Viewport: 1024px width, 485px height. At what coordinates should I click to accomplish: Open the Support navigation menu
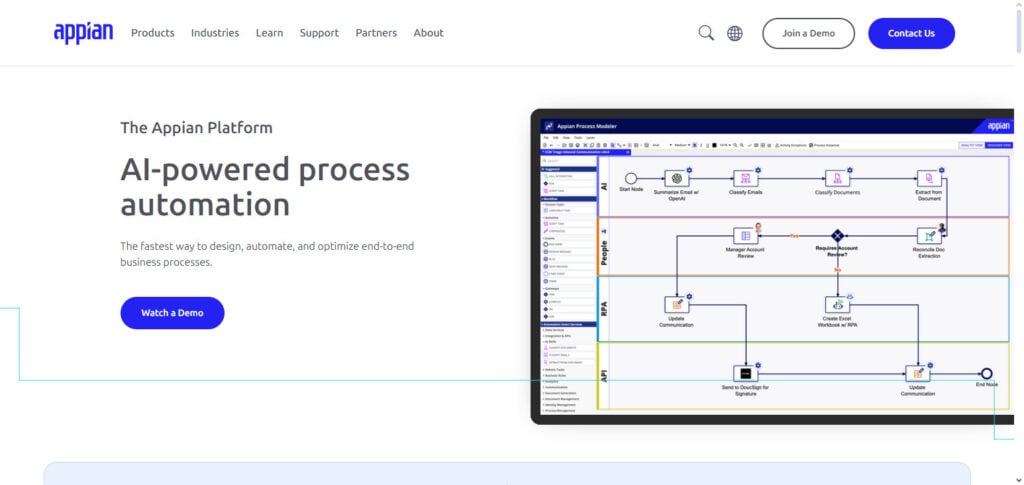[319, 33]
